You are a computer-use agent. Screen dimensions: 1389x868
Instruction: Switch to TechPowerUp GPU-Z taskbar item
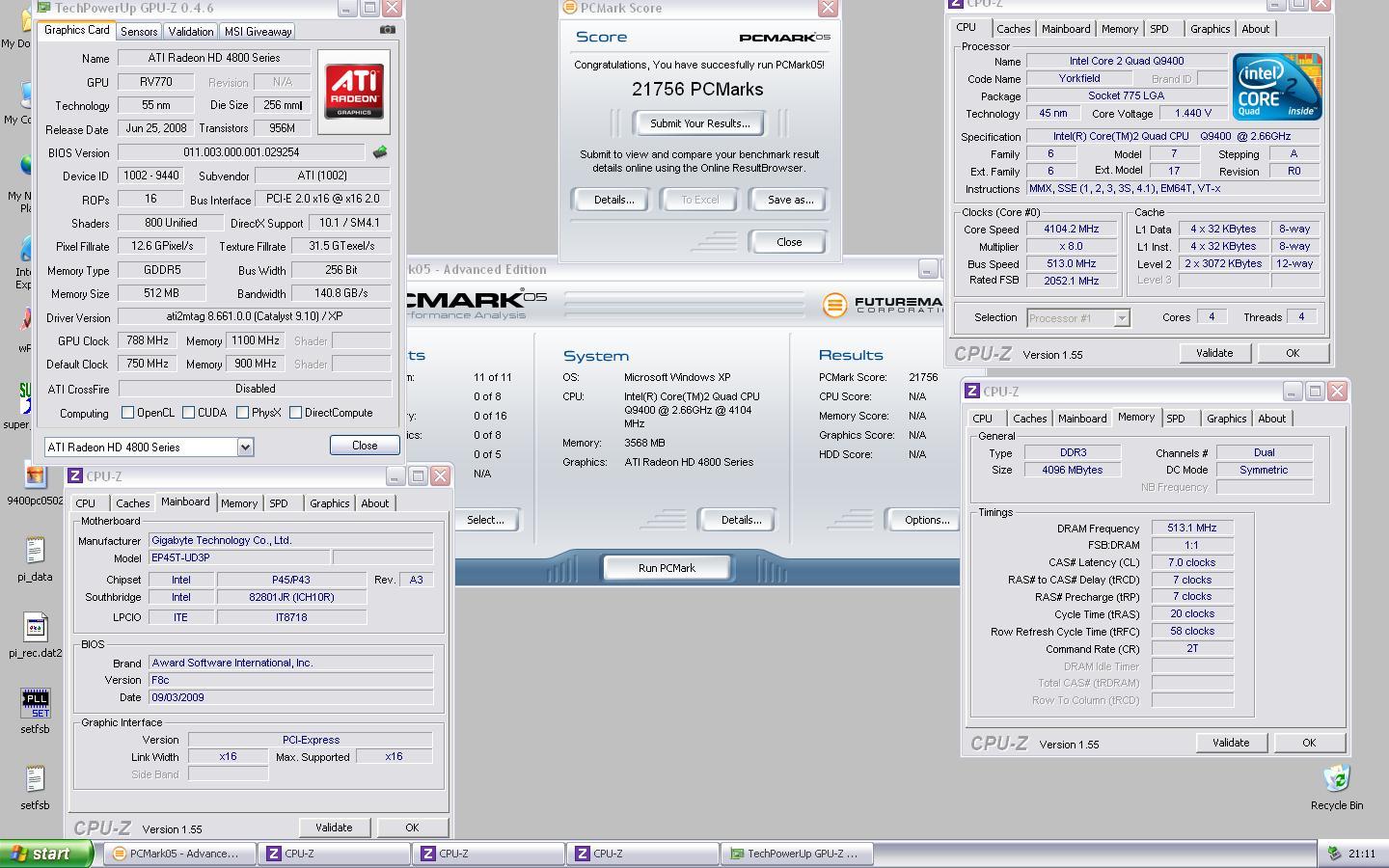pos(798,854)
